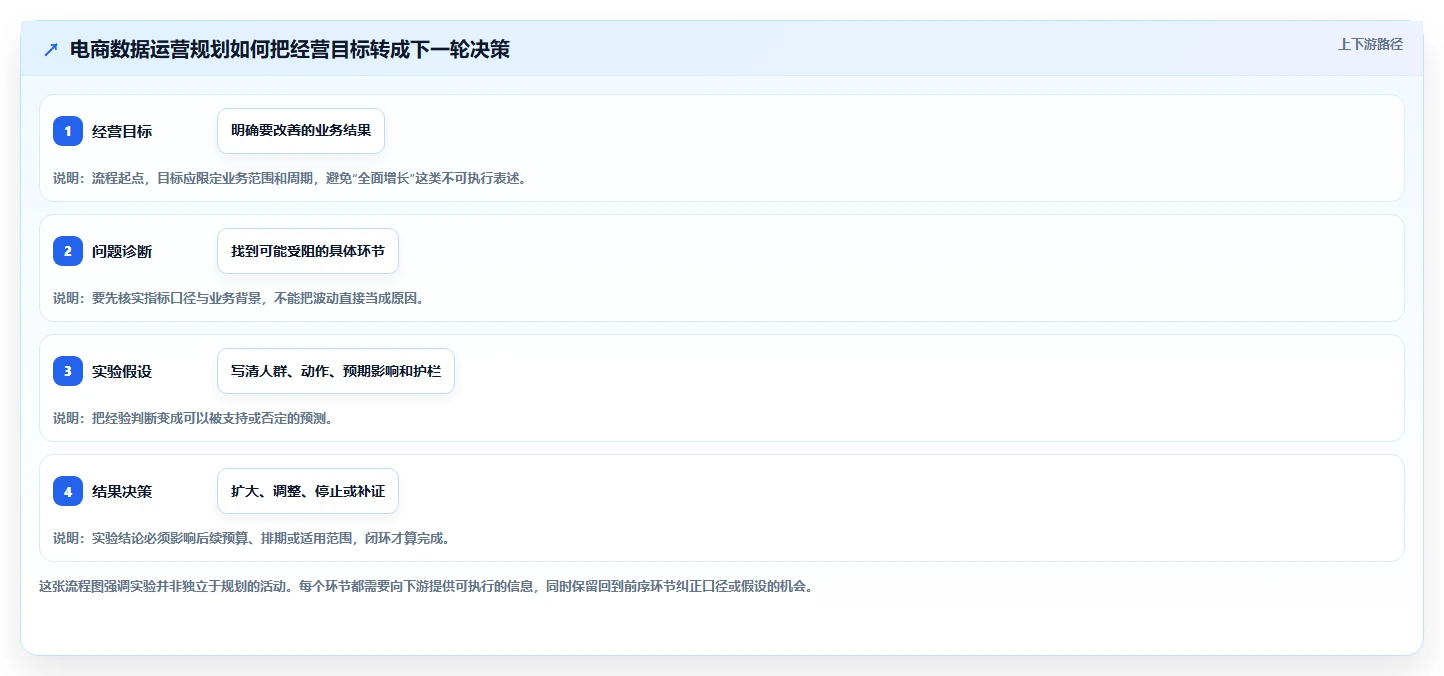Image resolution: width=1444 pixels, height=676 pixels.
Task: Click the arrow icon beside the flowchart title
Action: click(51, 49)
